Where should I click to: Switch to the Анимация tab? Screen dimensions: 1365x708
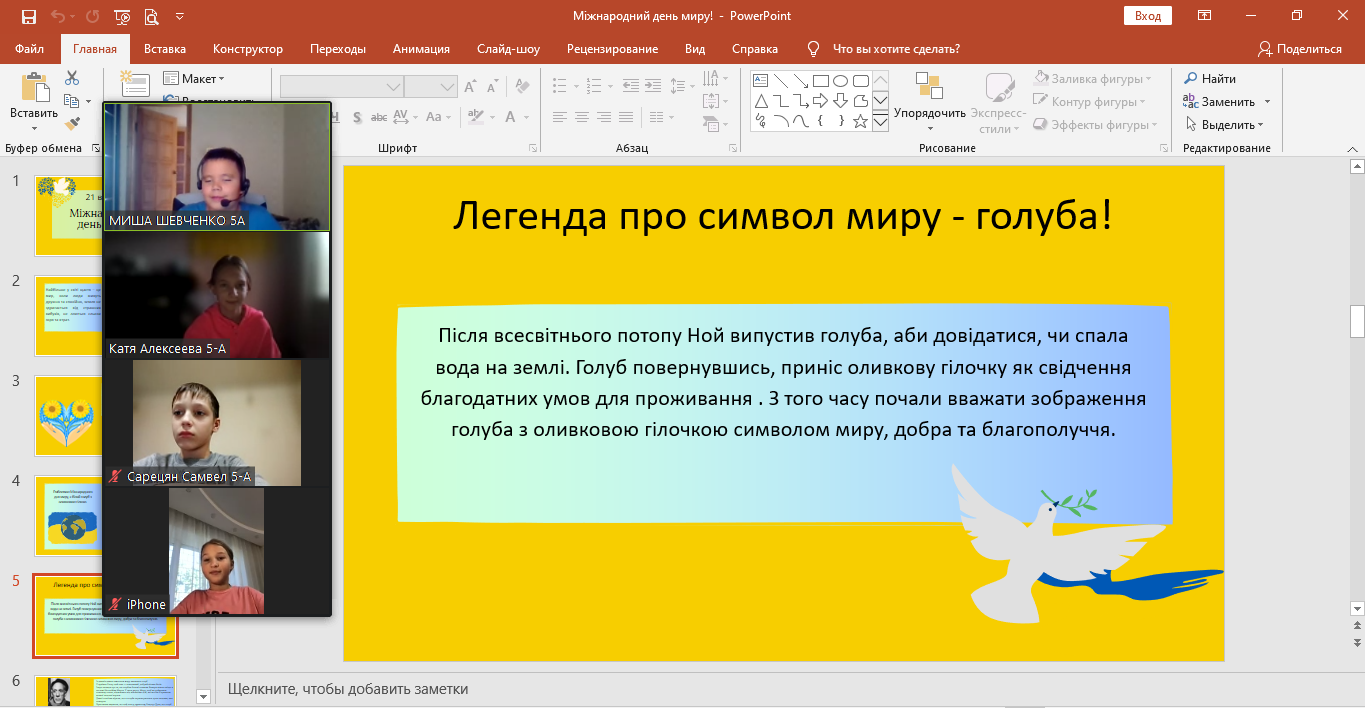coord(421,49)
